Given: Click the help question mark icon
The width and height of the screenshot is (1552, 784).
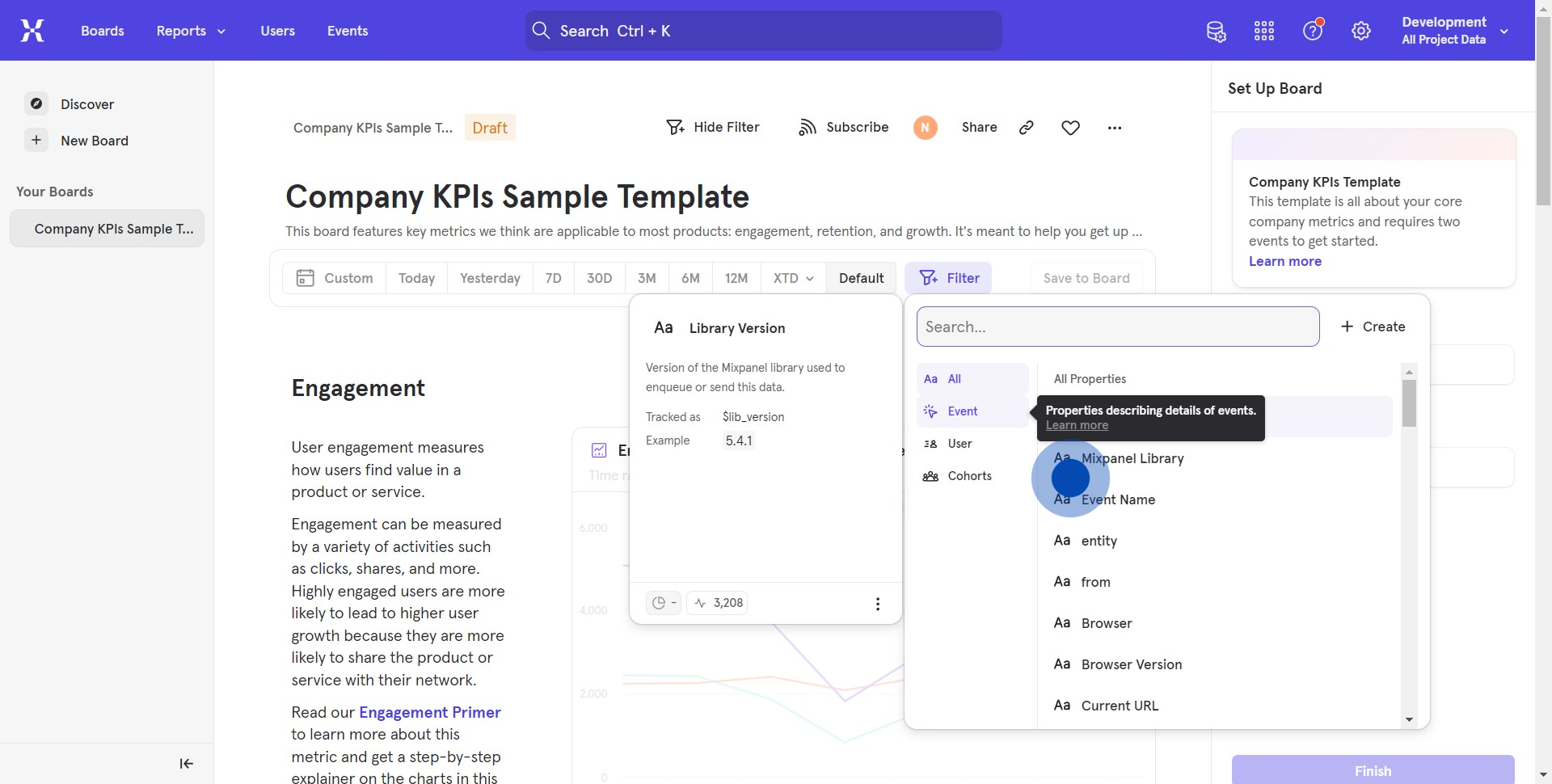Looking at the screenshot, I should [x=1313, y=31].
